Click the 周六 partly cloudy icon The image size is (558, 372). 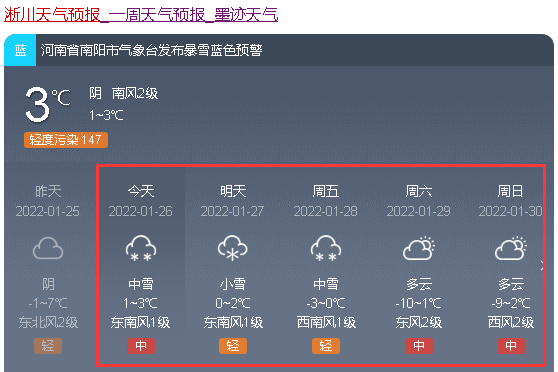tap(419, 248)
